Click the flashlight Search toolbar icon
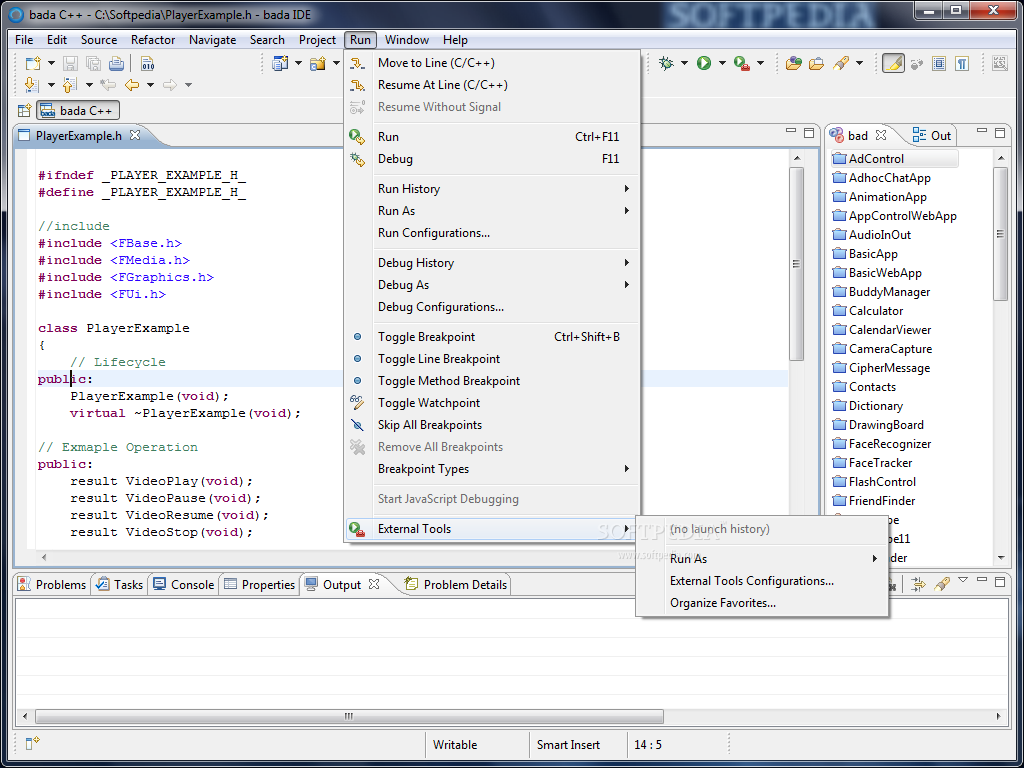This screenshot has width=1024, height=768. pos(840,63)
